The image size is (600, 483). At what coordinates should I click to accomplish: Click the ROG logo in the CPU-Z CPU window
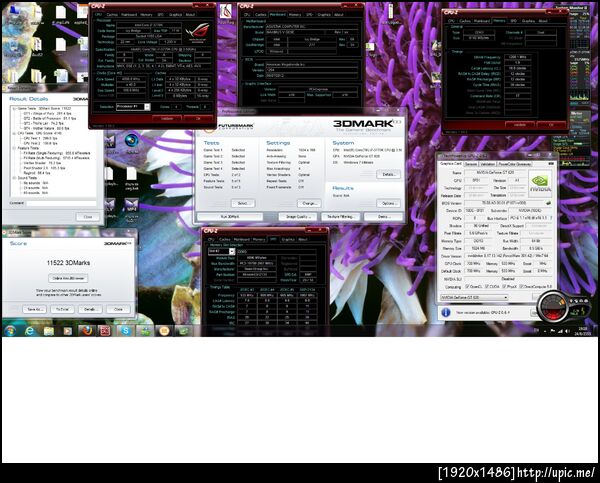click(x=198, y=32)
